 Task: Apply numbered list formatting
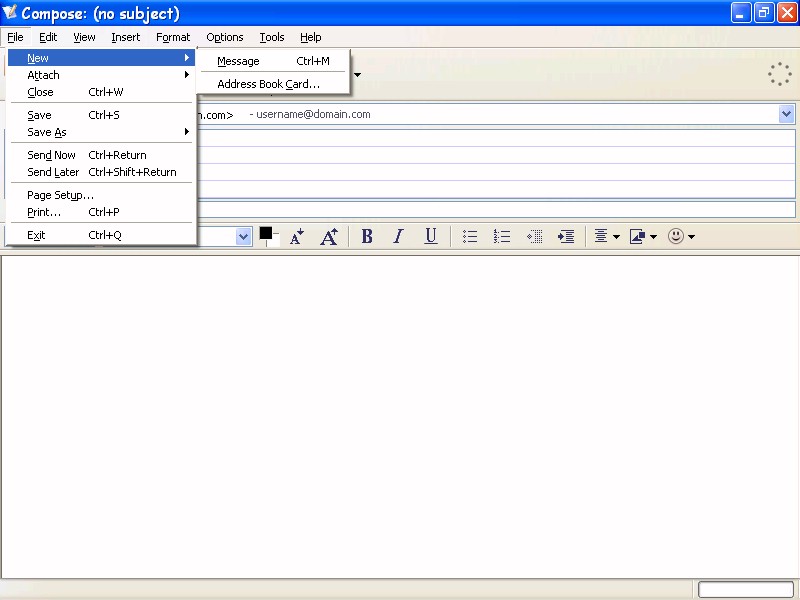(502, 236)
